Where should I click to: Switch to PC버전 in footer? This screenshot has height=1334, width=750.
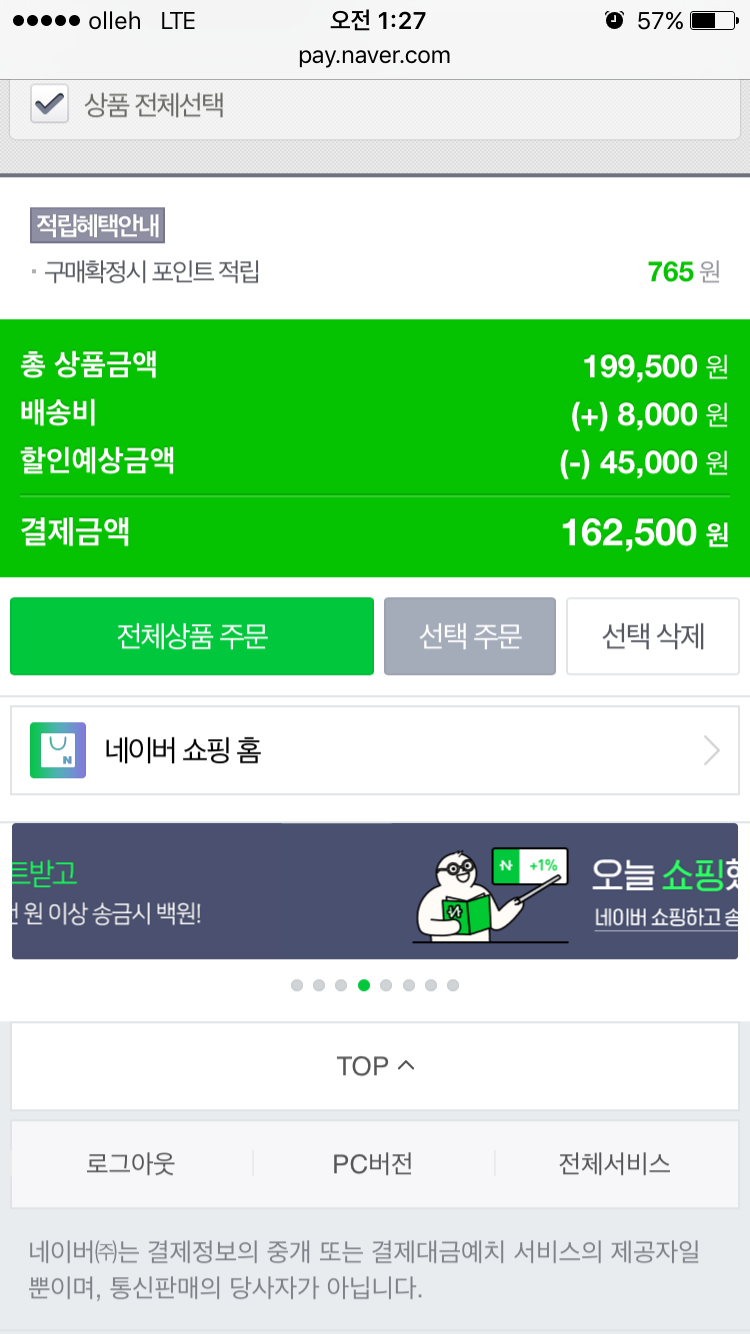click(373, 1164)
